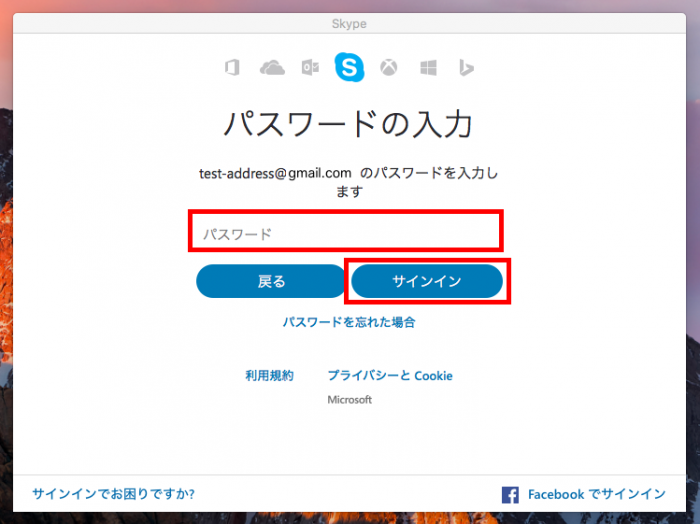Open the 利用規約 terms link
Image resolution: width=700 pixels, height=524 pixels.
pos(269,375)
